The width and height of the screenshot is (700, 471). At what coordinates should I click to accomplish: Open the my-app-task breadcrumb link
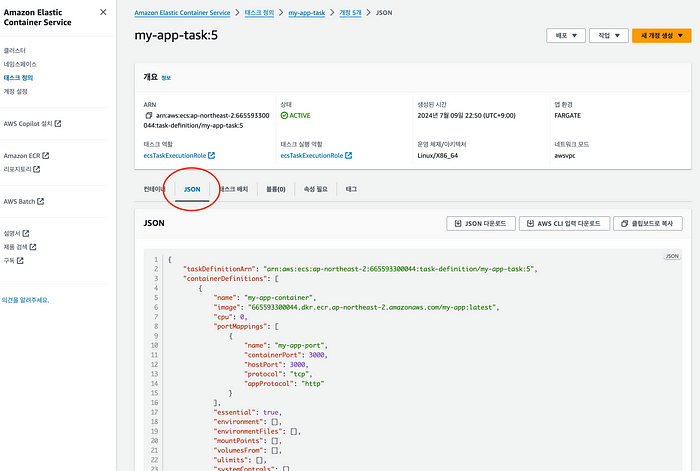click(x=307, y=13)
